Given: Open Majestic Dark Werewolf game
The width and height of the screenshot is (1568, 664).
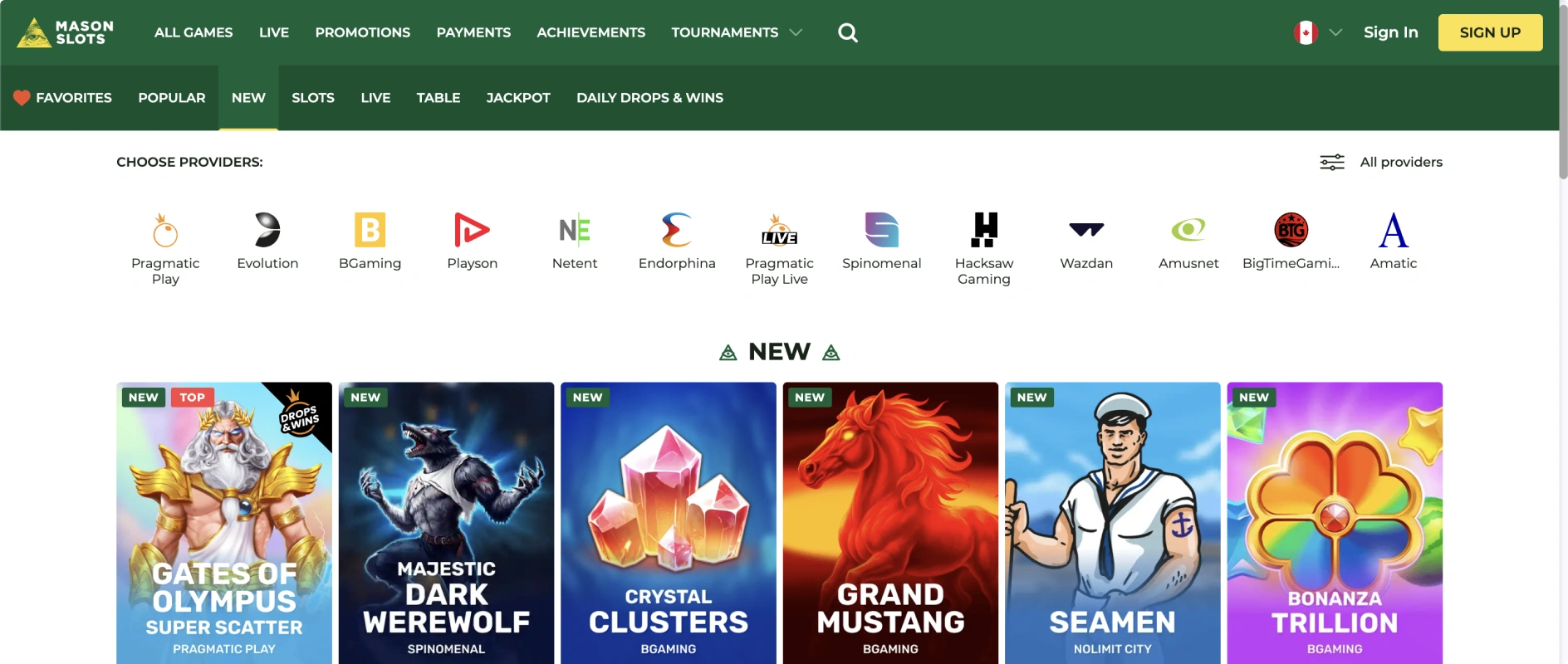Looking at the screenshot, I should click(446, 523).
